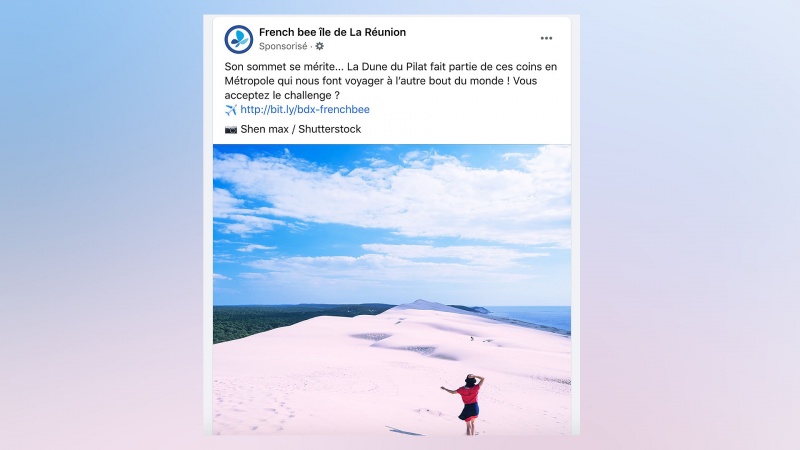
Task: Open the three-dot post options menu
Action: (x=546, y=38)
